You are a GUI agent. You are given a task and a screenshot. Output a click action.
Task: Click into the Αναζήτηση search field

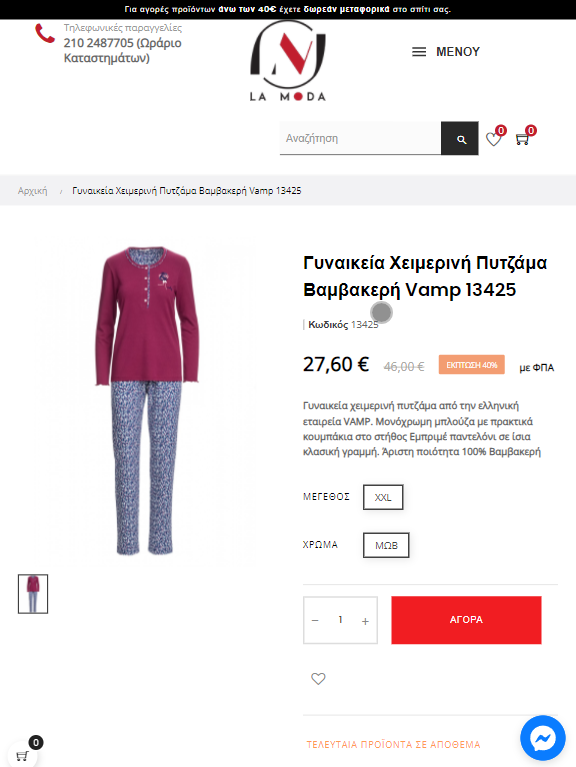(360, 138)
